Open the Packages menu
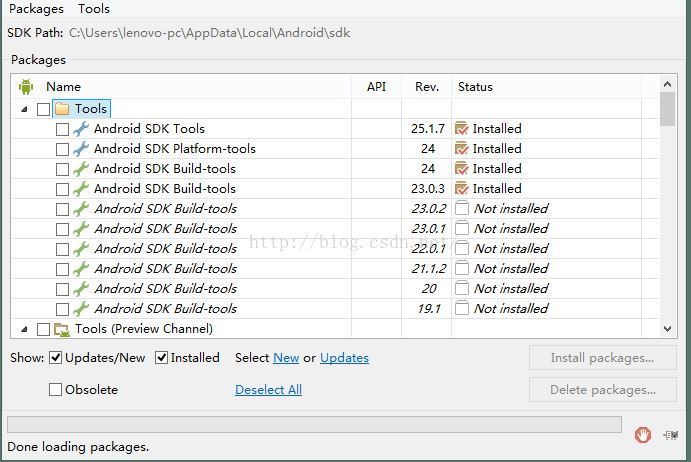Image resolution: width=691 pixels, height=462 pixels. 36,9
